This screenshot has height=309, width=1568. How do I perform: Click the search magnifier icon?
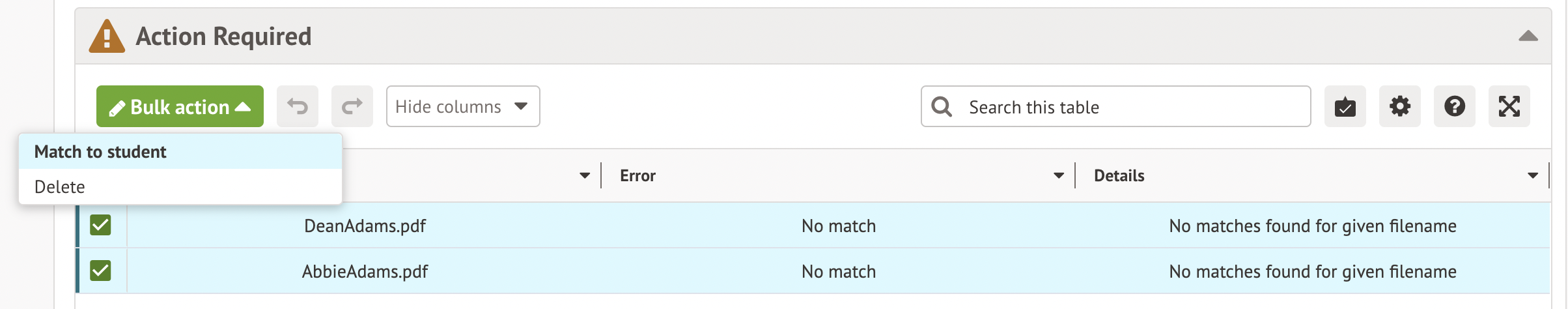tap(942, 106)
